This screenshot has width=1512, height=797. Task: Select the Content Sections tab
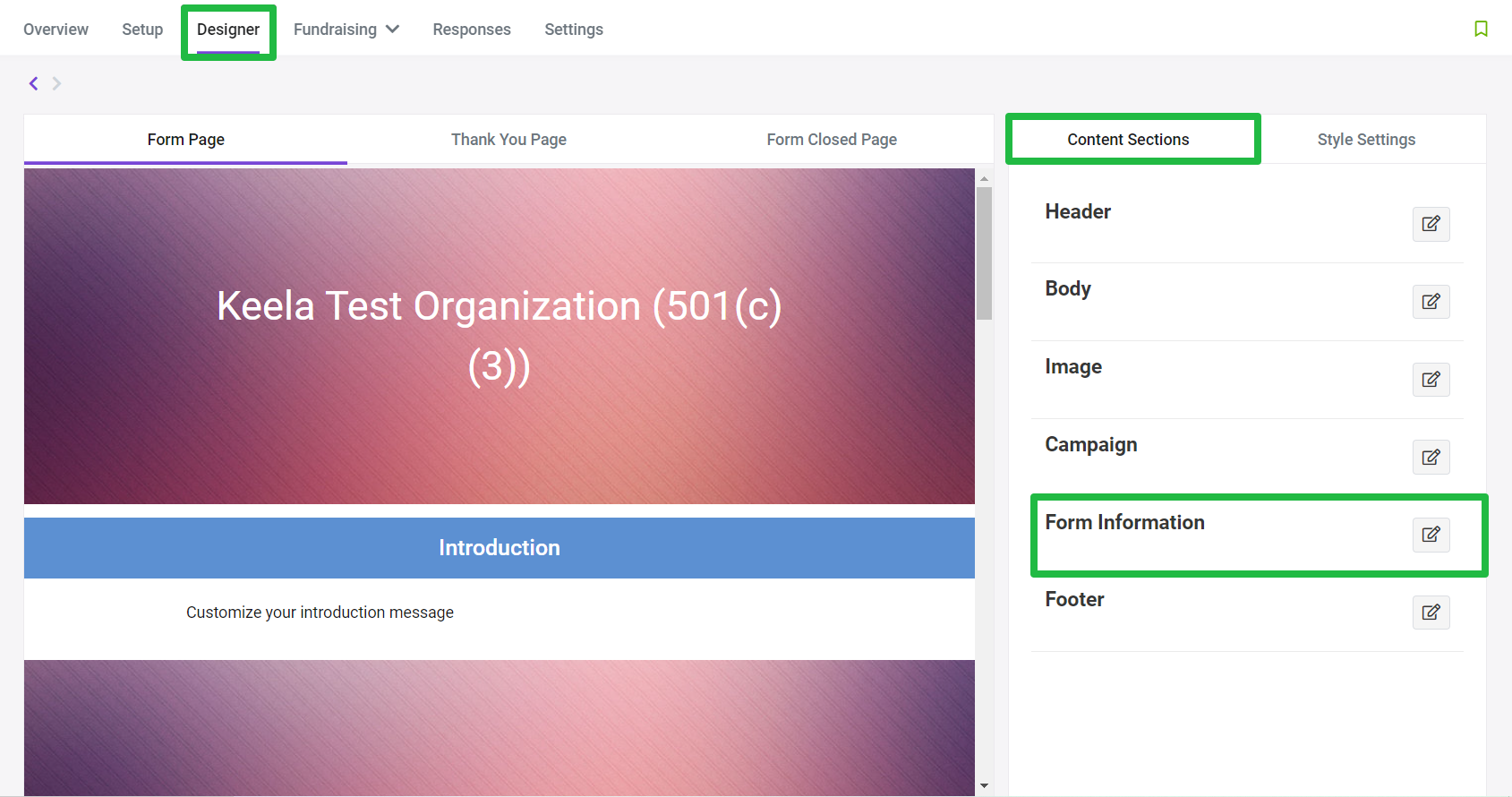1128,140
